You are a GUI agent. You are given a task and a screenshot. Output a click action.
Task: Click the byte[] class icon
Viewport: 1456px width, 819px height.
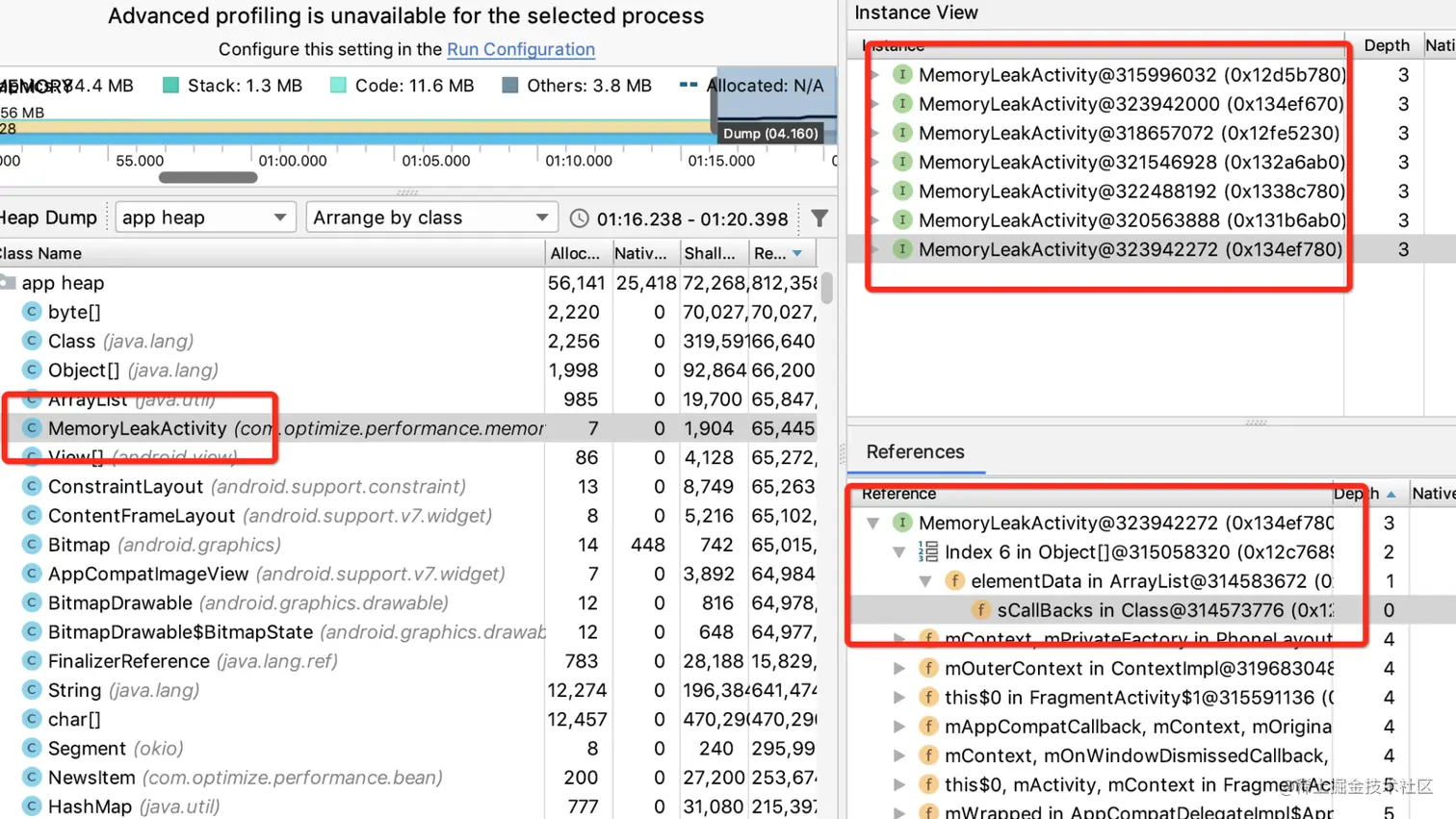[32, 312]
